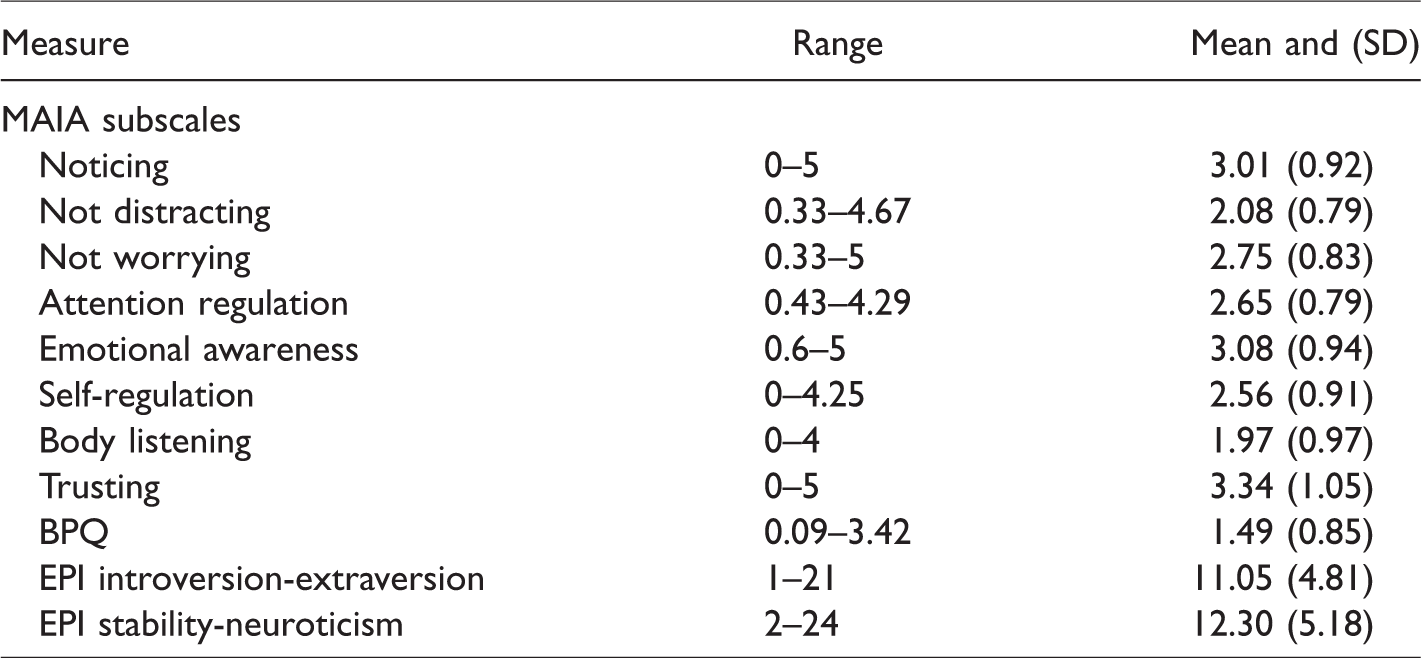
Task: Click the Emotional awareness label
Action: click(199, 350)
